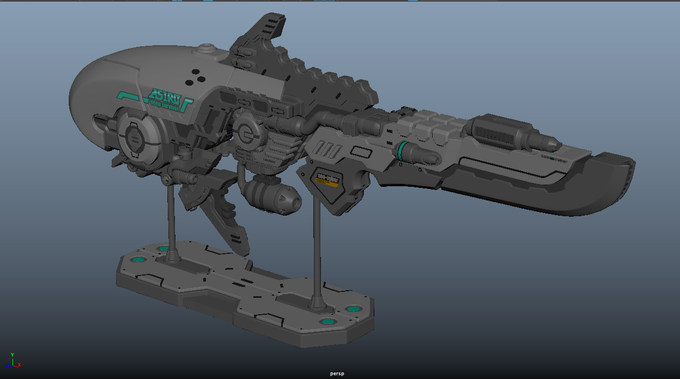Select the ASTRO logo decal on the hull

164,100
